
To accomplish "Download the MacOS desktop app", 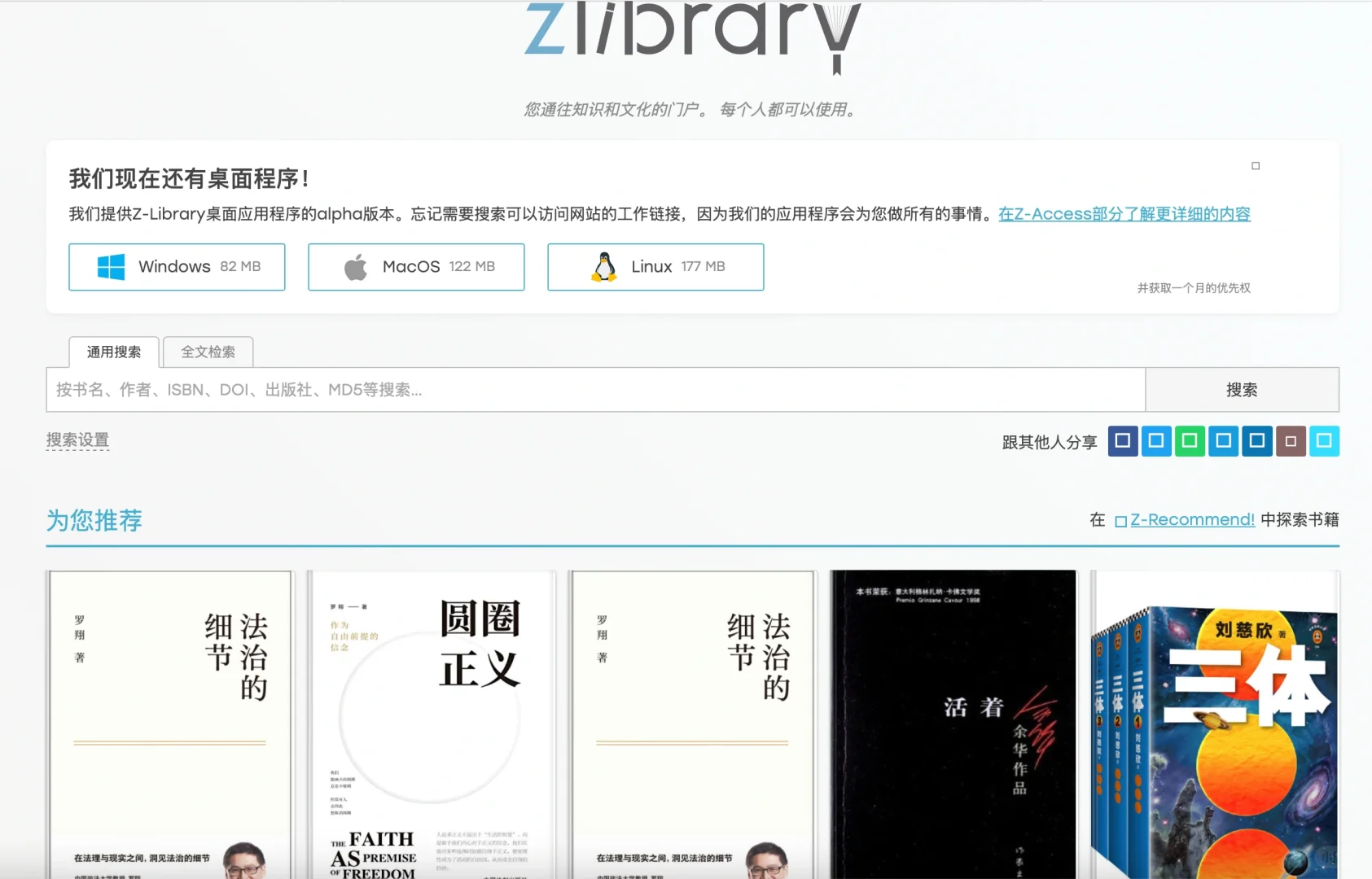I will click(x=416, y=267).
